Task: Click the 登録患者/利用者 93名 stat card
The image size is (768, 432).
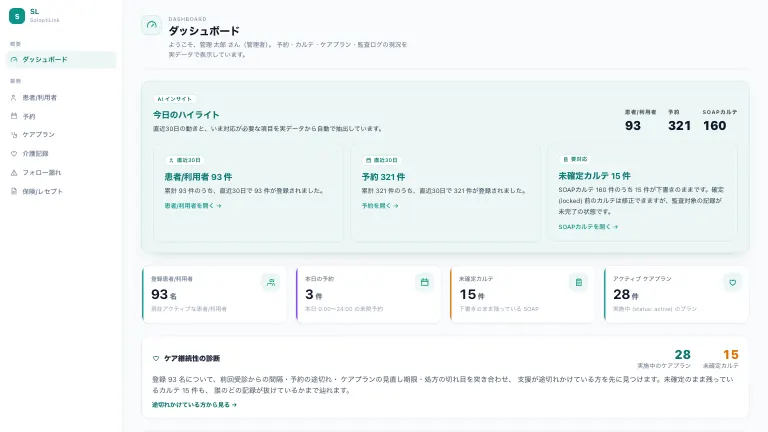Action: pos(215,294)
